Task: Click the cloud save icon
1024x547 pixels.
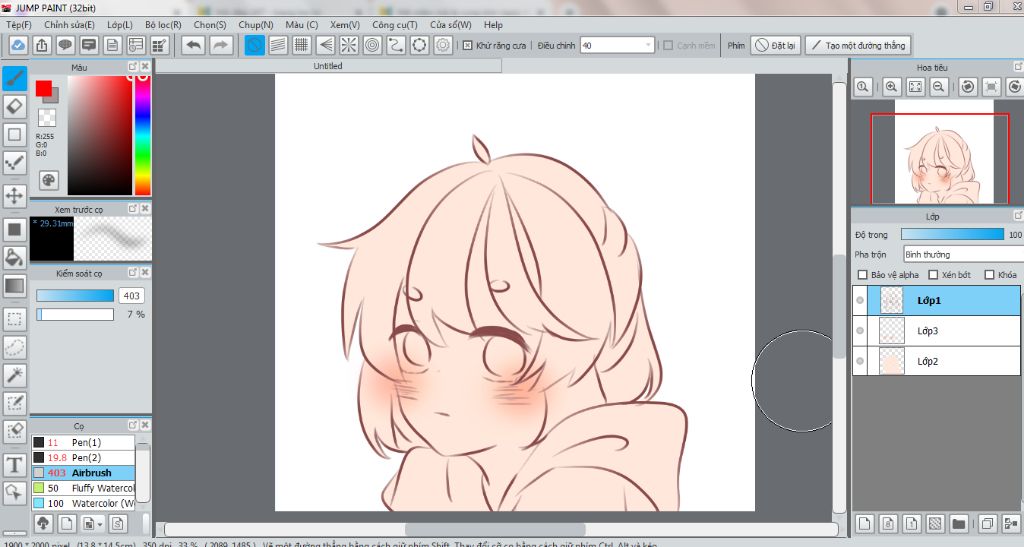Action: (18, 45)
